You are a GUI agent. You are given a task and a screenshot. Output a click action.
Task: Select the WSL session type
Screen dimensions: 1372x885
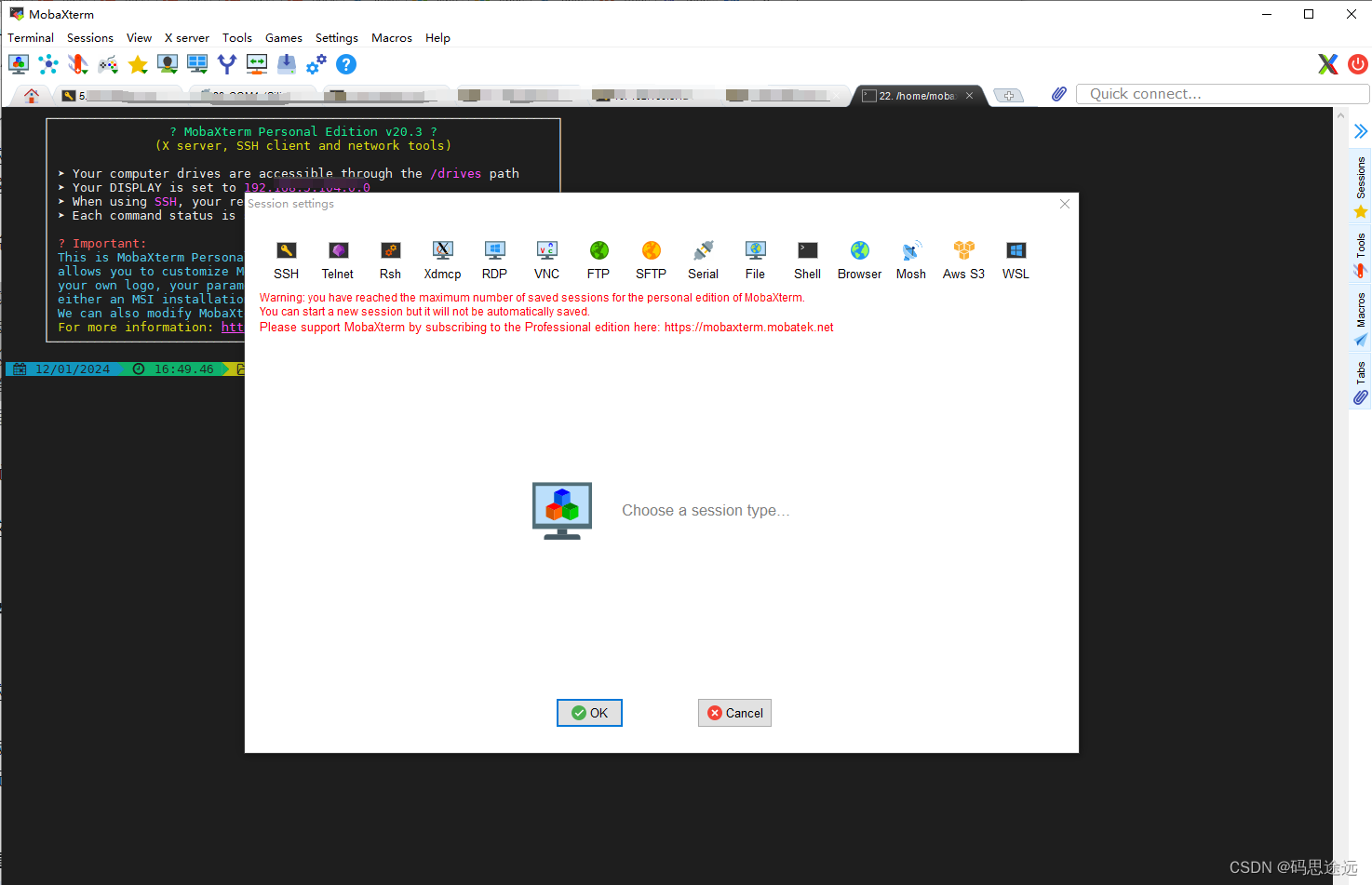1016,261
